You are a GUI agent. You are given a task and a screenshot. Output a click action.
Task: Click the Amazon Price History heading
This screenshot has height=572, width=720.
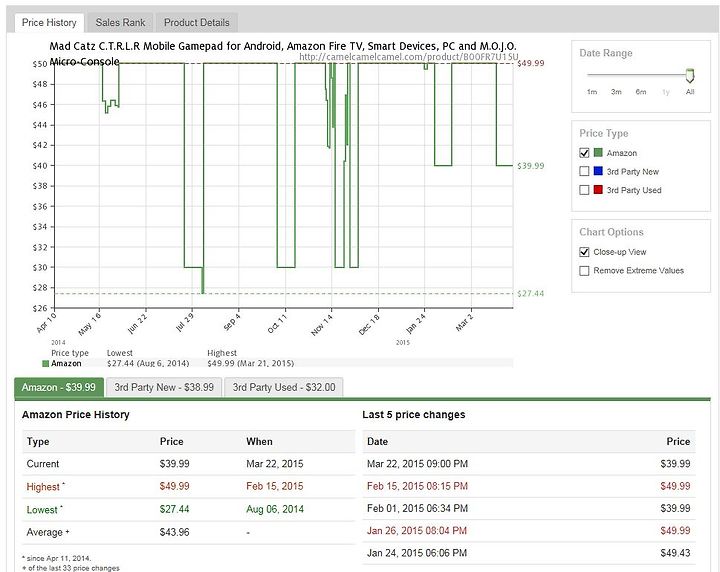tap(76, 415)
